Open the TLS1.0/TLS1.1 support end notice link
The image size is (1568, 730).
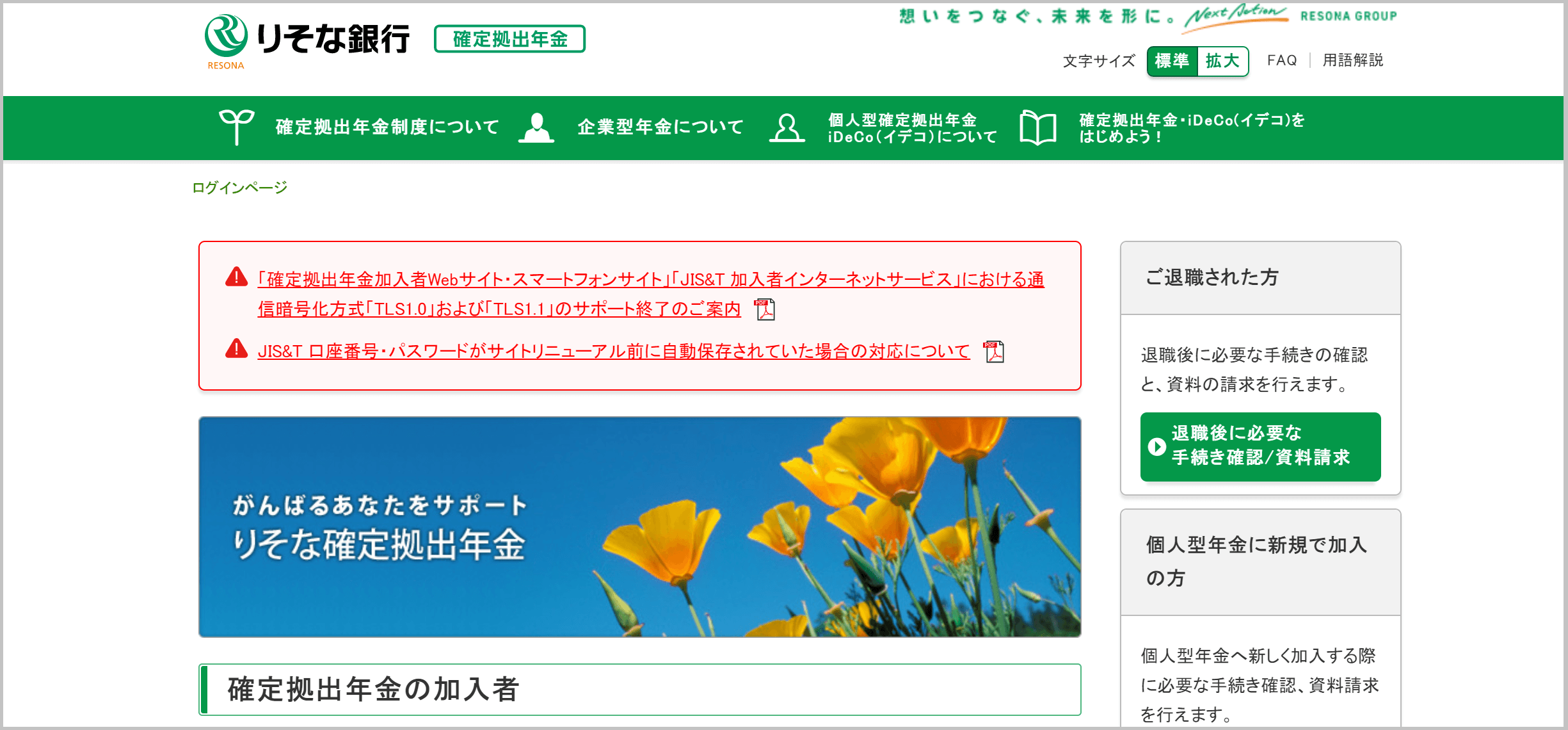point(650,294)
